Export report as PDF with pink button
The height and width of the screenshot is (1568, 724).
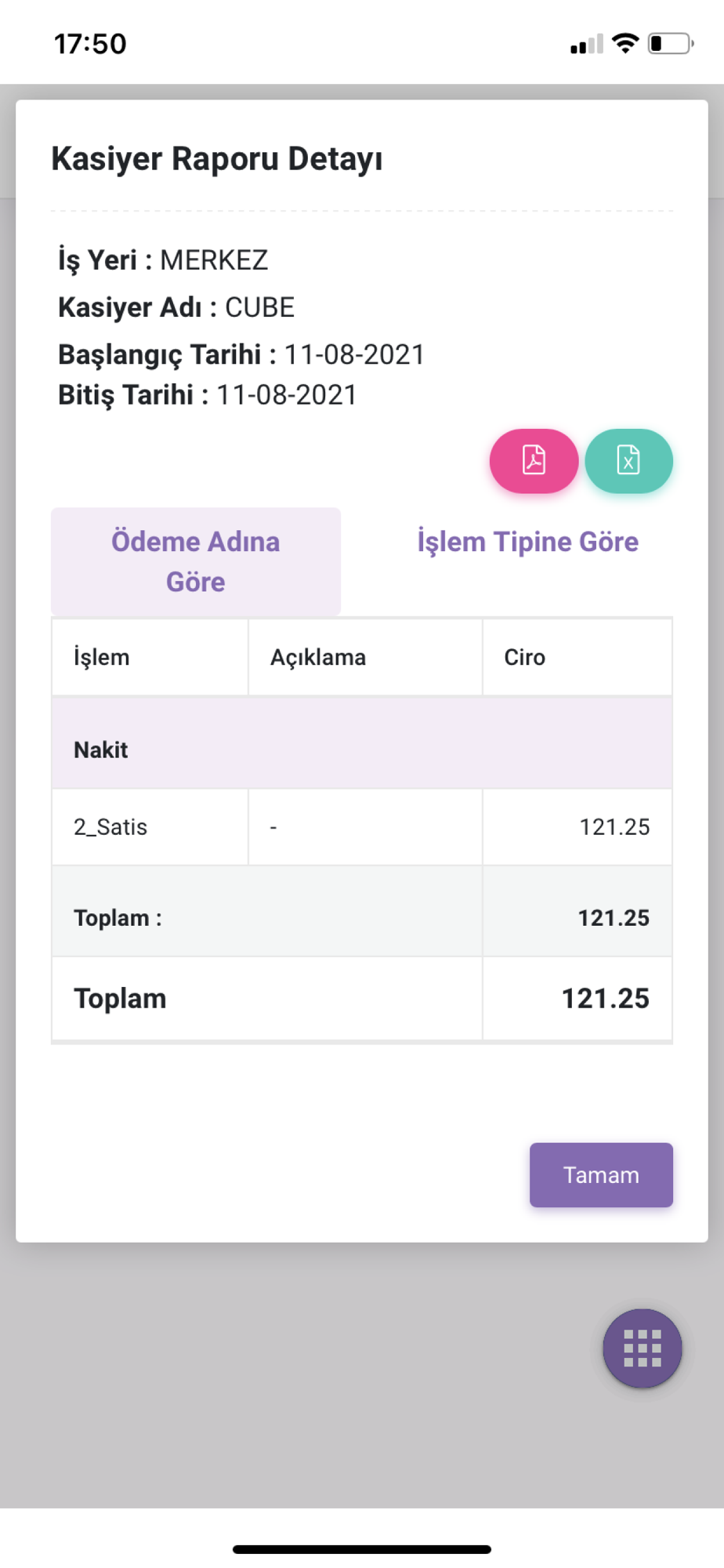pyautogui.click(x=534, y=461)
